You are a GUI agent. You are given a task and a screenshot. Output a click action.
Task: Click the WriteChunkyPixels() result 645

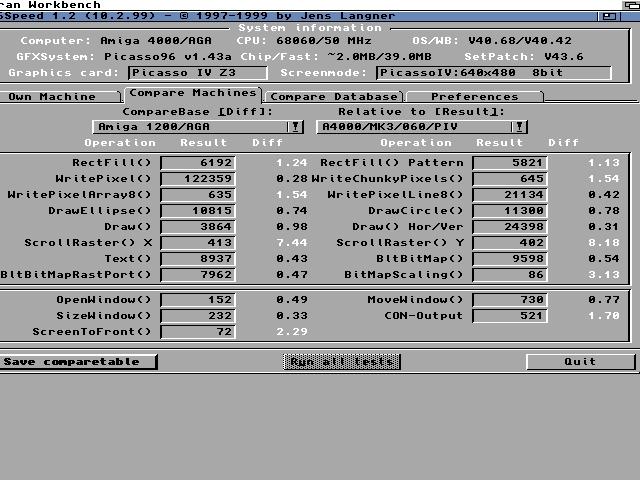click(x=510, y=179)
